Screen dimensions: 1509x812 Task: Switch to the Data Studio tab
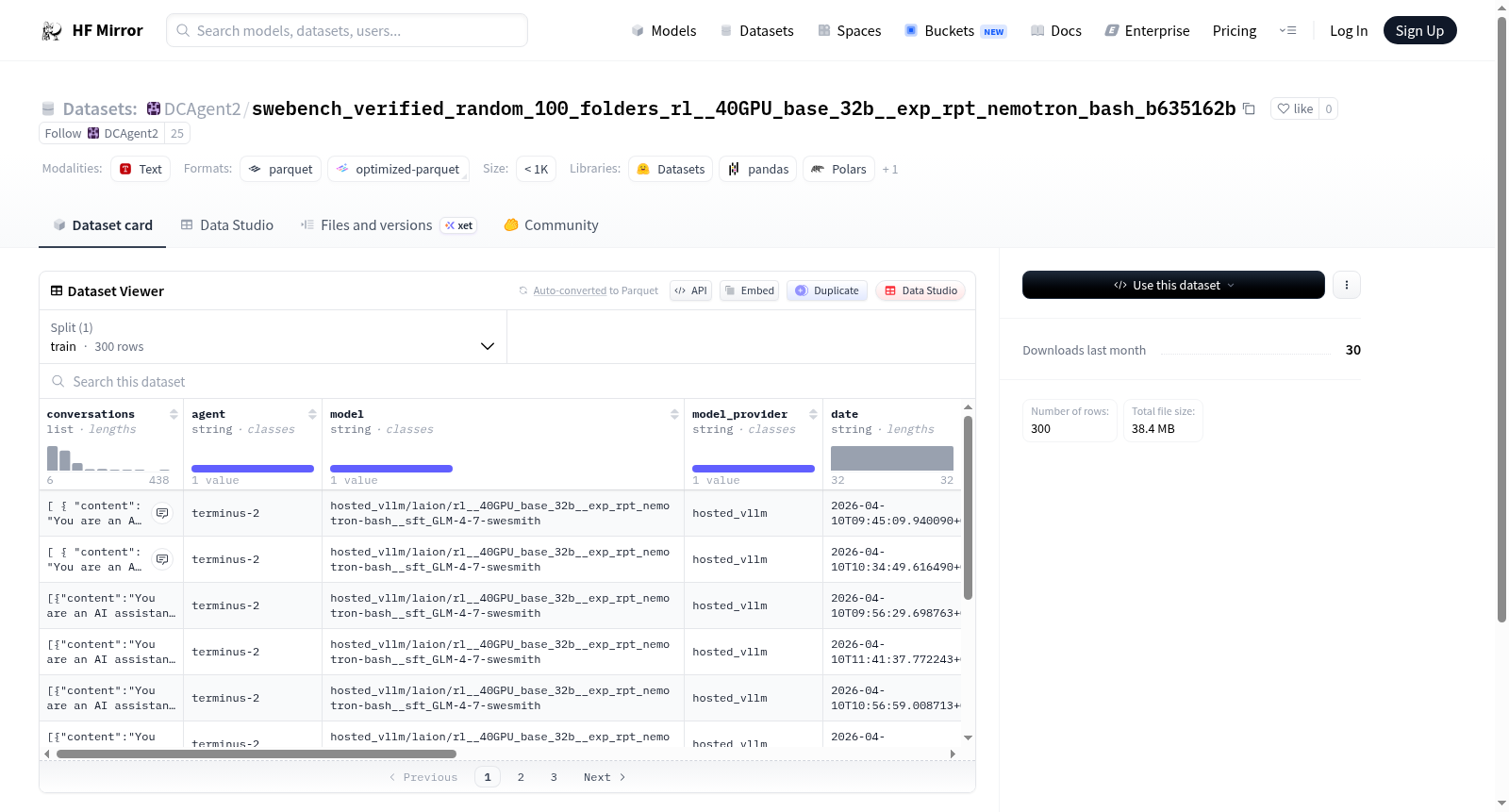pyautogui.click(x=227, y=225)
